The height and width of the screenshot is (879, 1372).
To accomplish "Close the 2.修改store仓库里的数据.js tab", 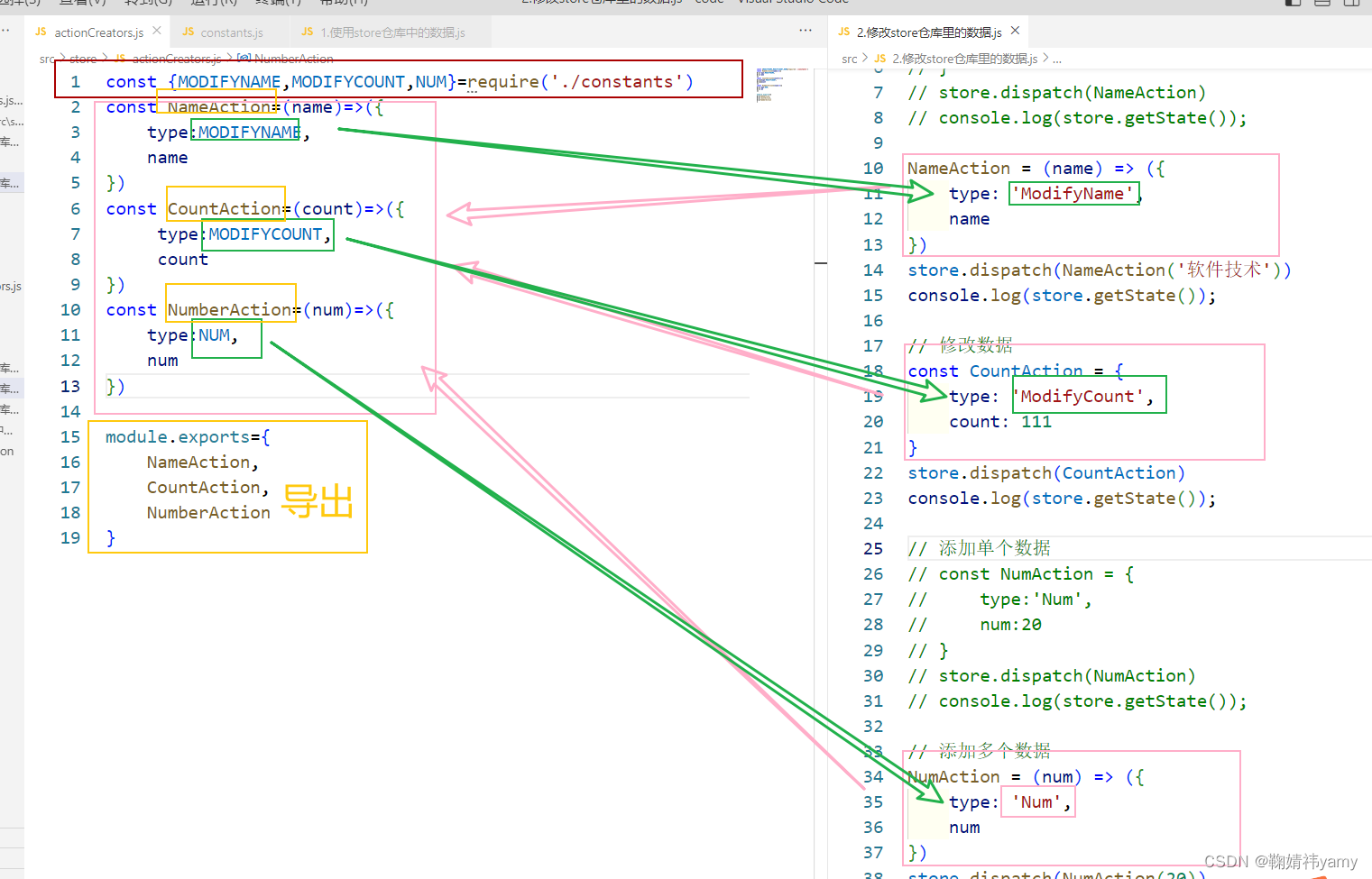I will click(x=1015, y=30).
